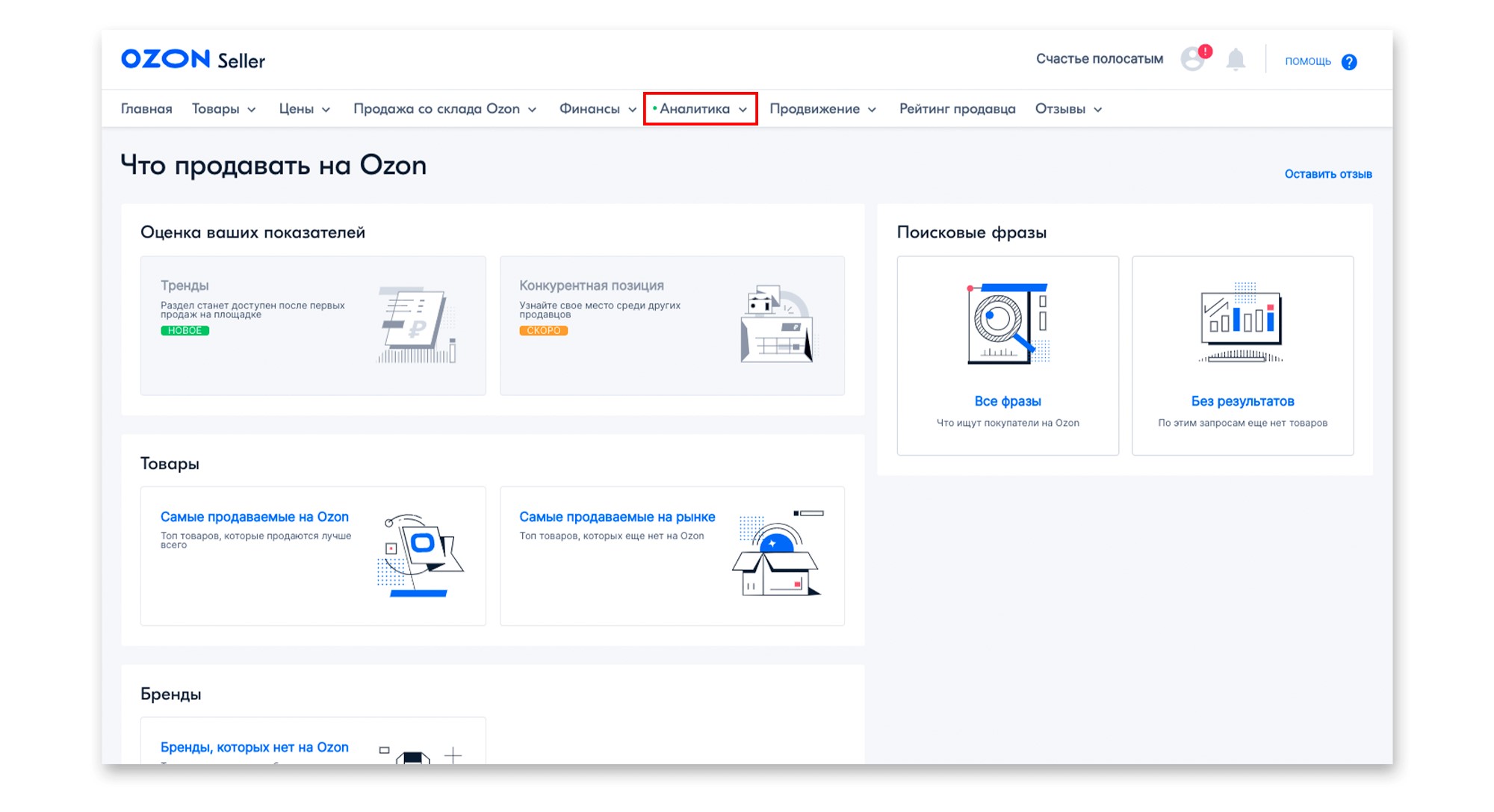This screenshot has width=1494, height=812.
Task: Click the Оставить отзыв link
Action: (1328, 174)
